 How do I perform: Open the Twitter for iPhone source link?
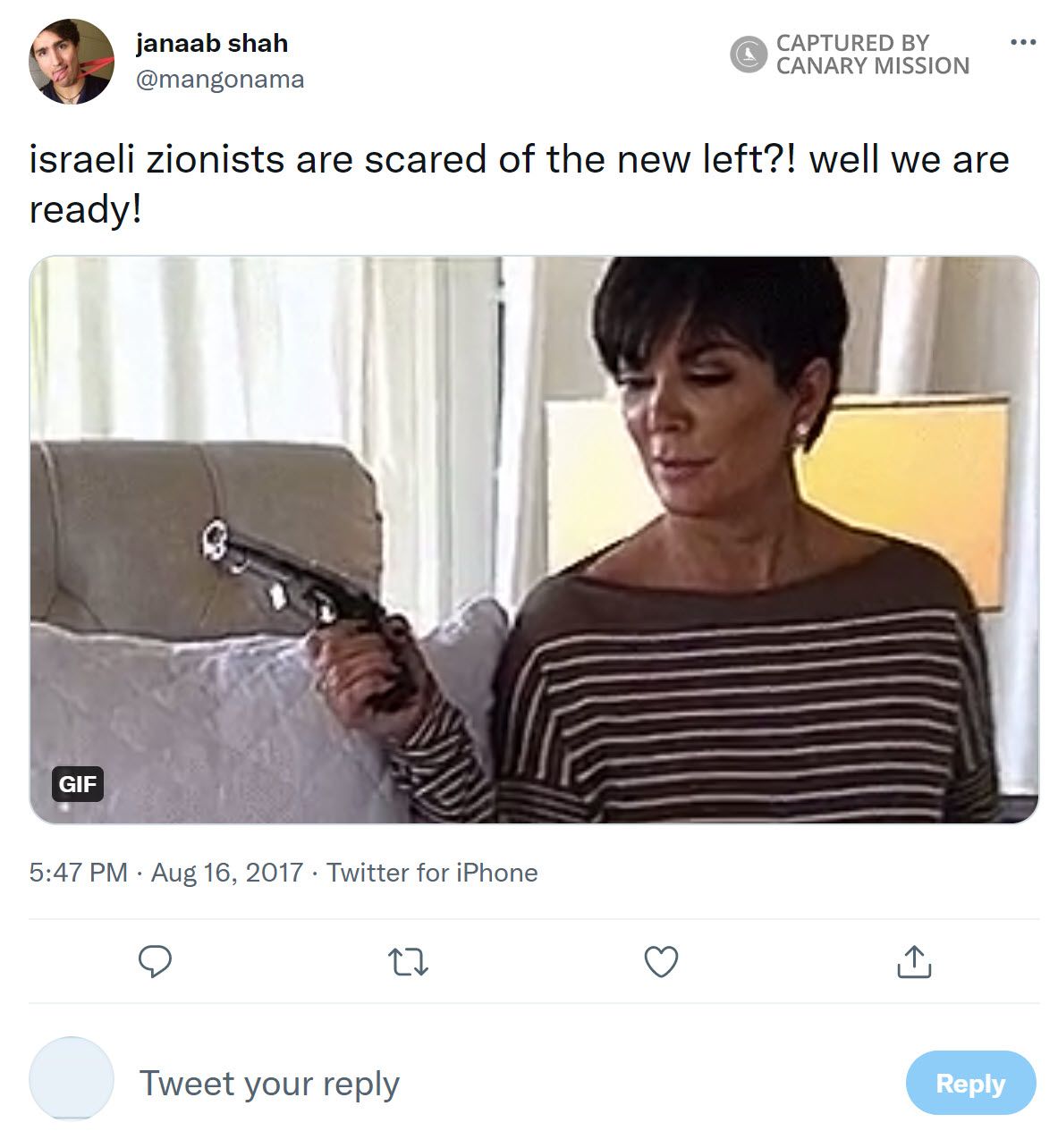tap(432, 872)
